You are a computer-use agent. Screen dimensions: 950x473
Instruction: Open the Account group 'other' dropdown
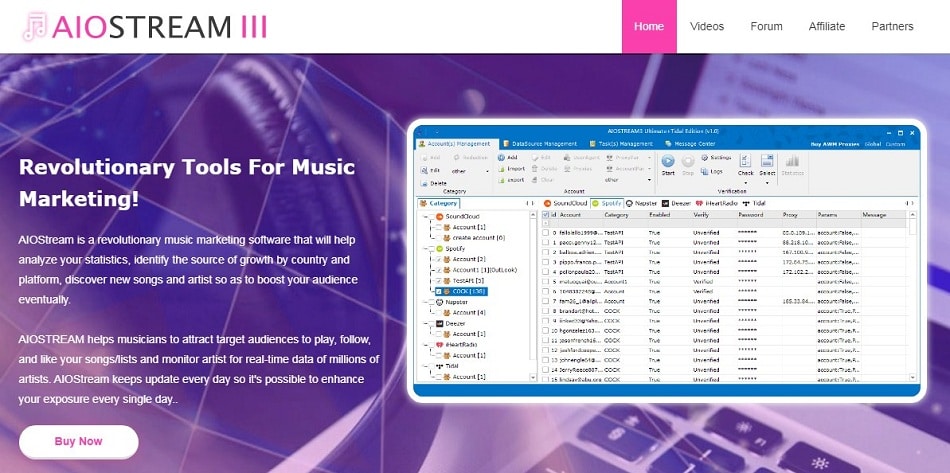[x=628, y=180]
